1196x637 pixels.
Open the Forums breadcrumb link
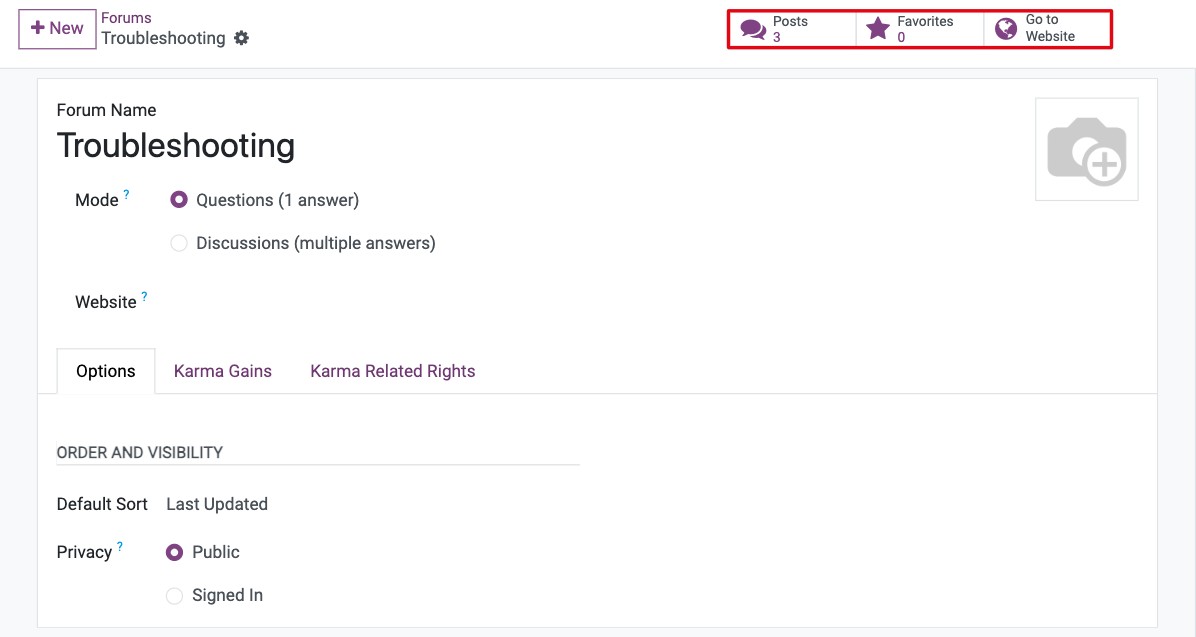[126, 18]
